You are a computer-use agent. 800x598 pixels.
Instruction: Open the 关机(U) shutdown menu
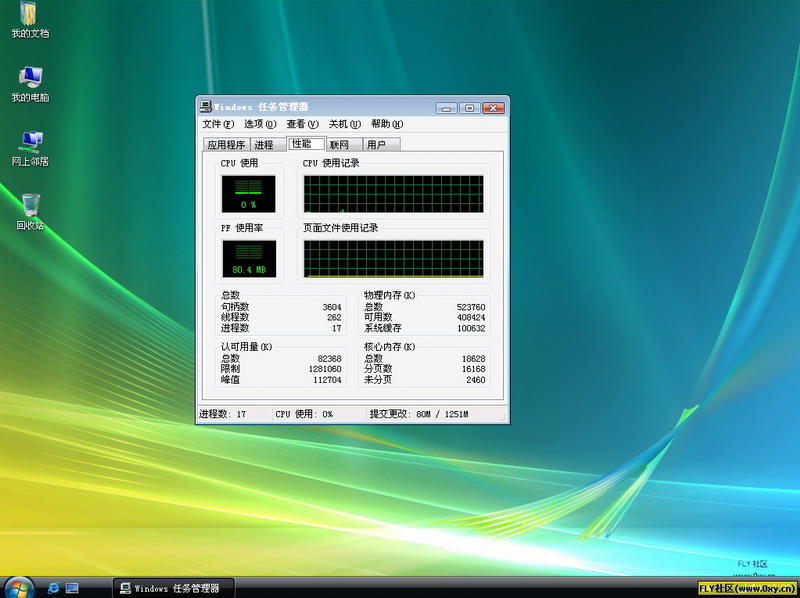tap(344, 124)
